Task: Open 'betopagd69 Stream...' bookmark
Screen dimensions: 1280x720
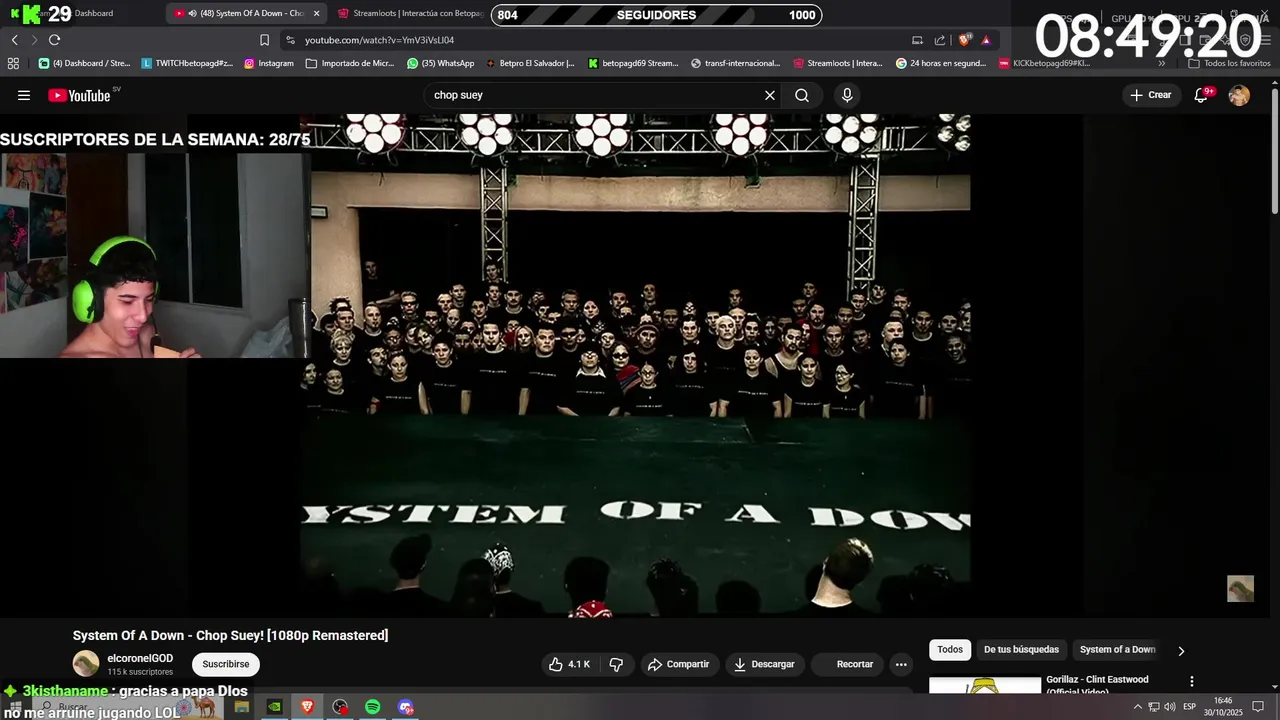Action: (633, 63)
